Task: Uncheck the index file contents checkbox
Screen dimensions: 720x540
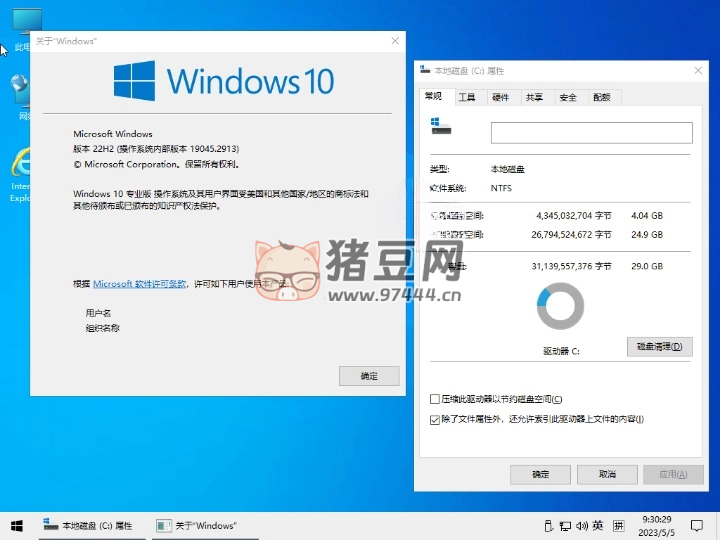Action: [x=434, y=419]
